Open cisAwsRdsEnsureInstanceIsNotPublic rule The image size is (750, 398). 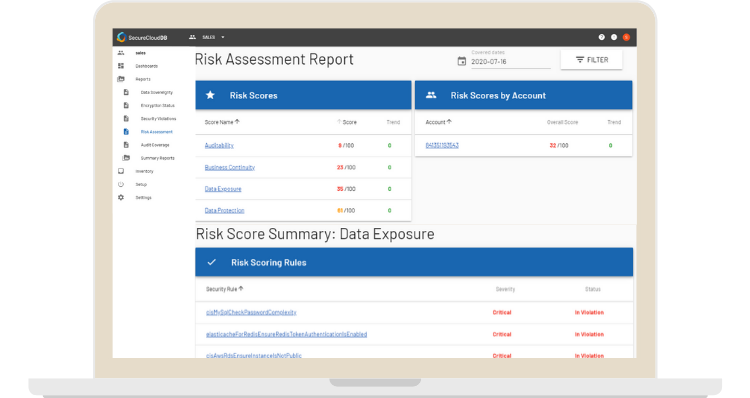tap(254, 355)
